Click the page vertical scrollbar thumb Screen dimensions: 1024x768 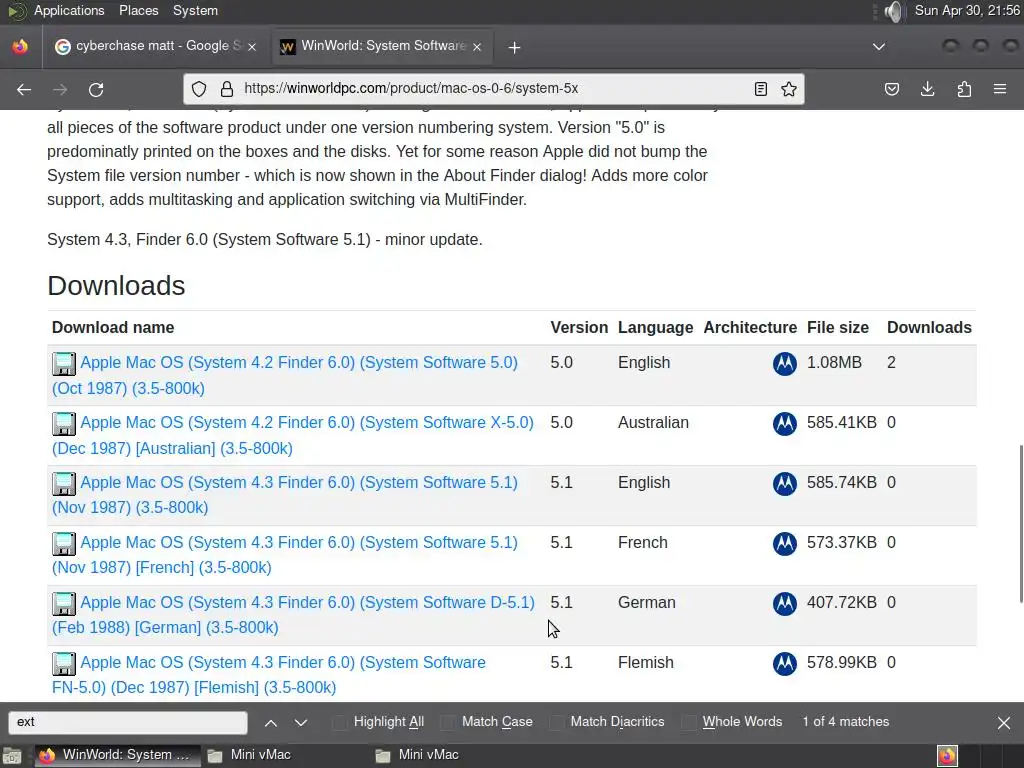[x=1021, y=524]
